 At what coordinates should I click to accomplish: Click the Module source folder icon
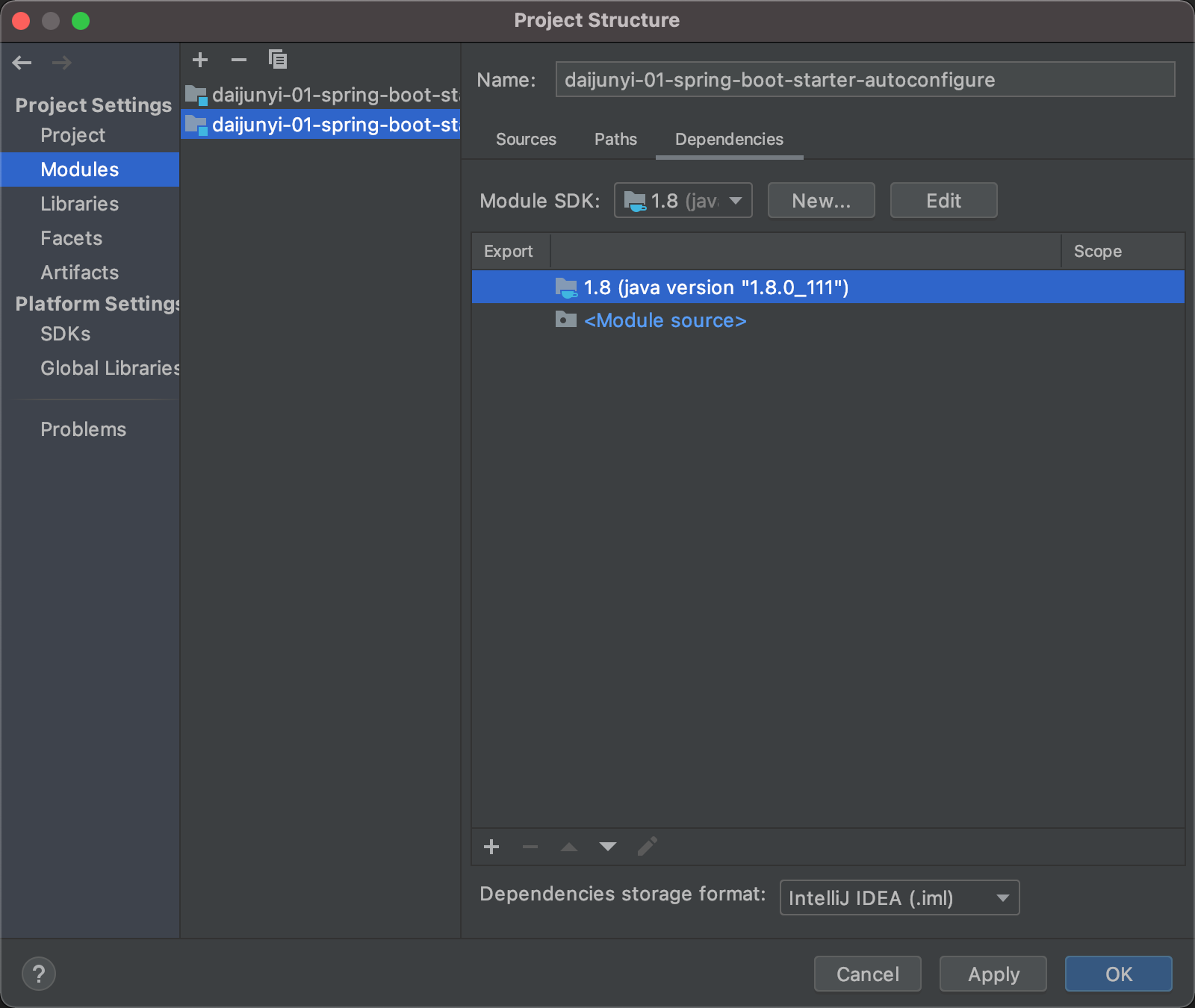click(566, 320)
